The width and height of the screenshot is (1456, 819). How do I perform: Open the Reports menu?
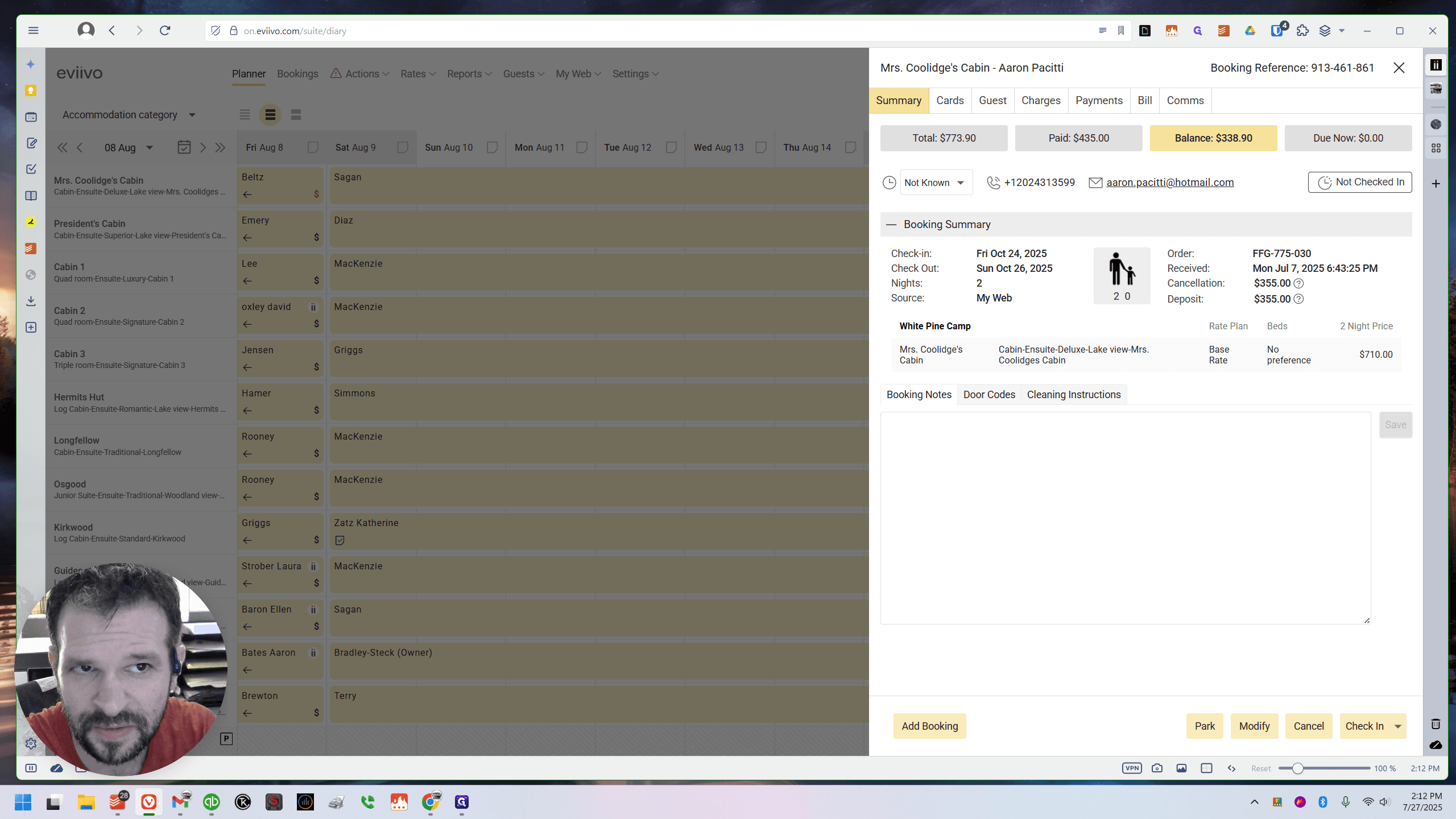(469, 74)
